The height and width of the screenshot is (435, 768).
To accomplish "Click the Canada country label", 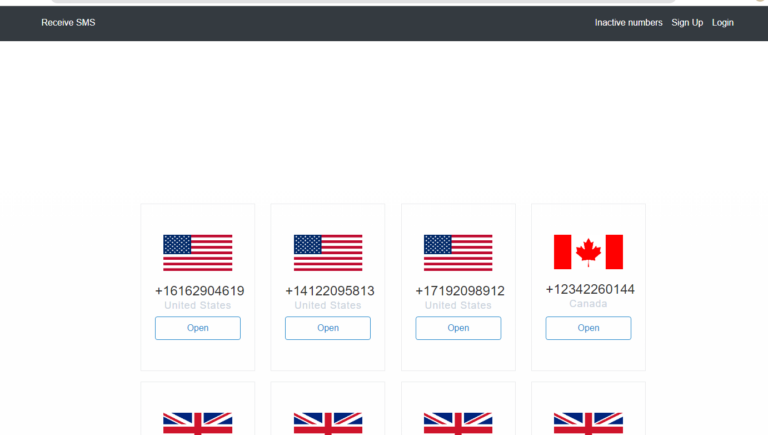I will coord(588,303).
